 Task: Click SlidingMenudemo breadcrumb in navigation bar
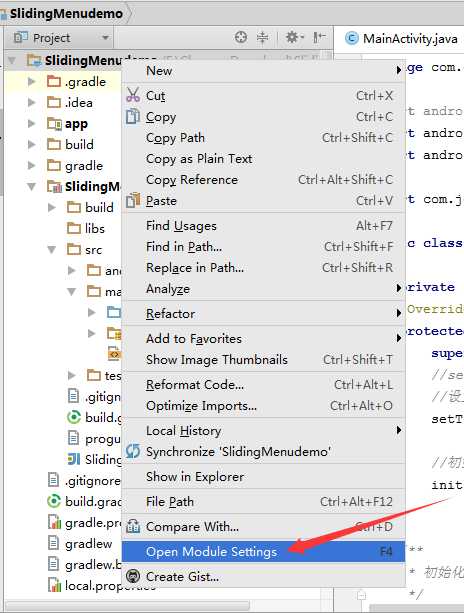pyautogui.click(x=66, y=14)
